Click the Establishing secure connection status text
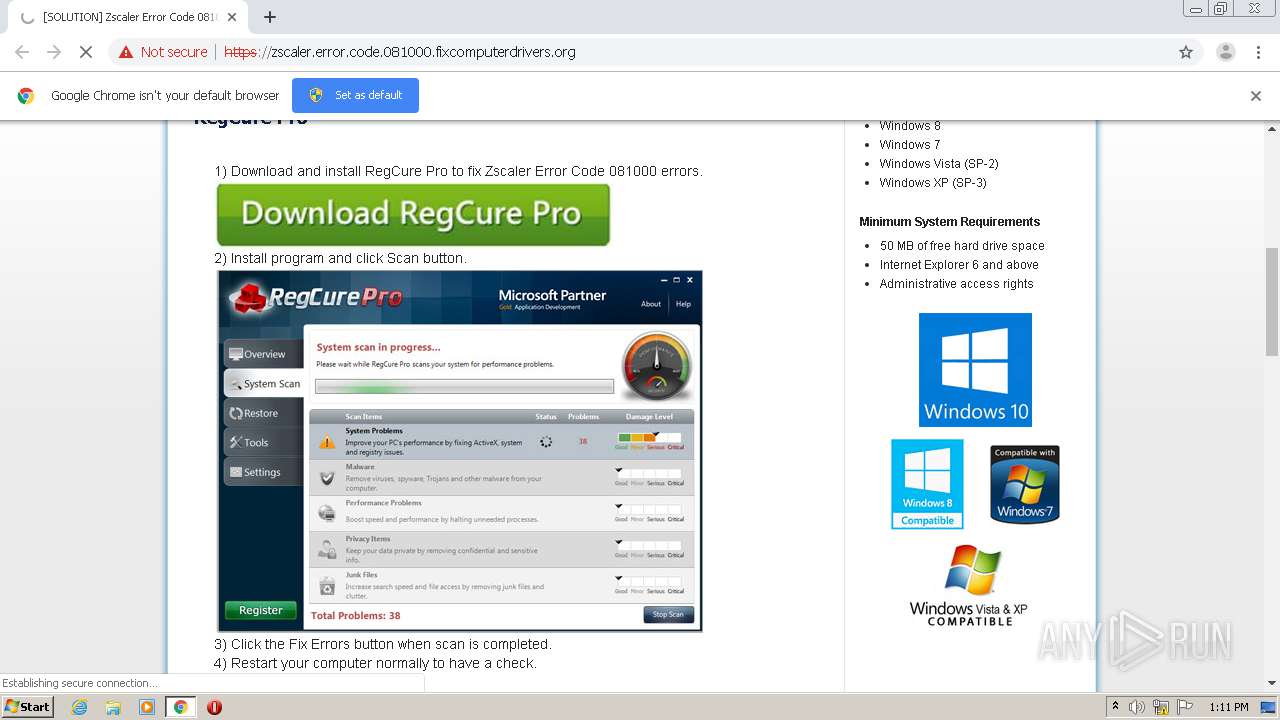The image size is (1280, 720). point(80,683)
